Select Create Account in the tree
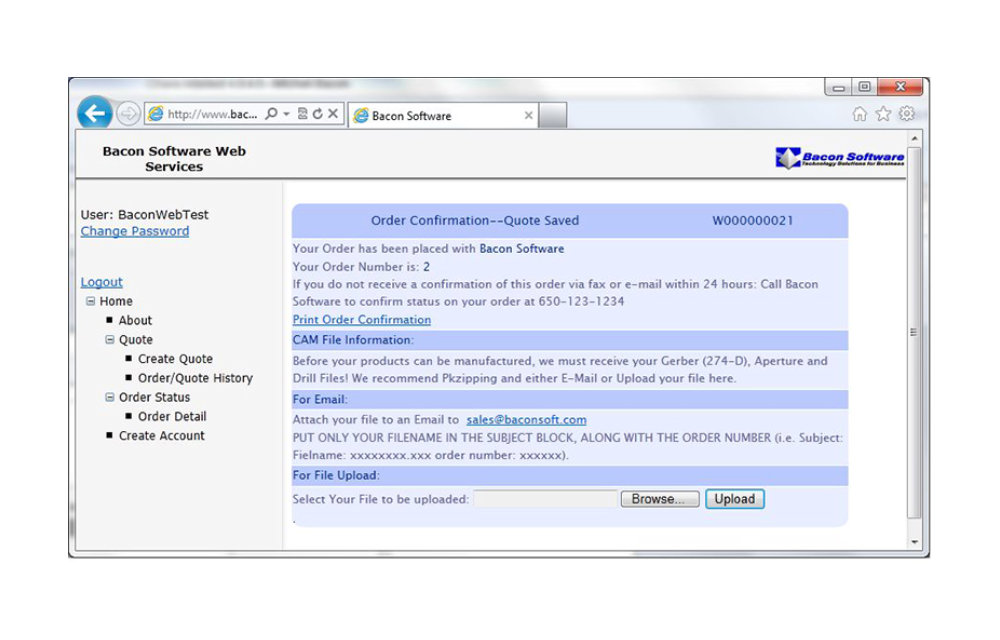Viewport: 1000px width, 640px height. pyautogui.click(x=161, y=435)
